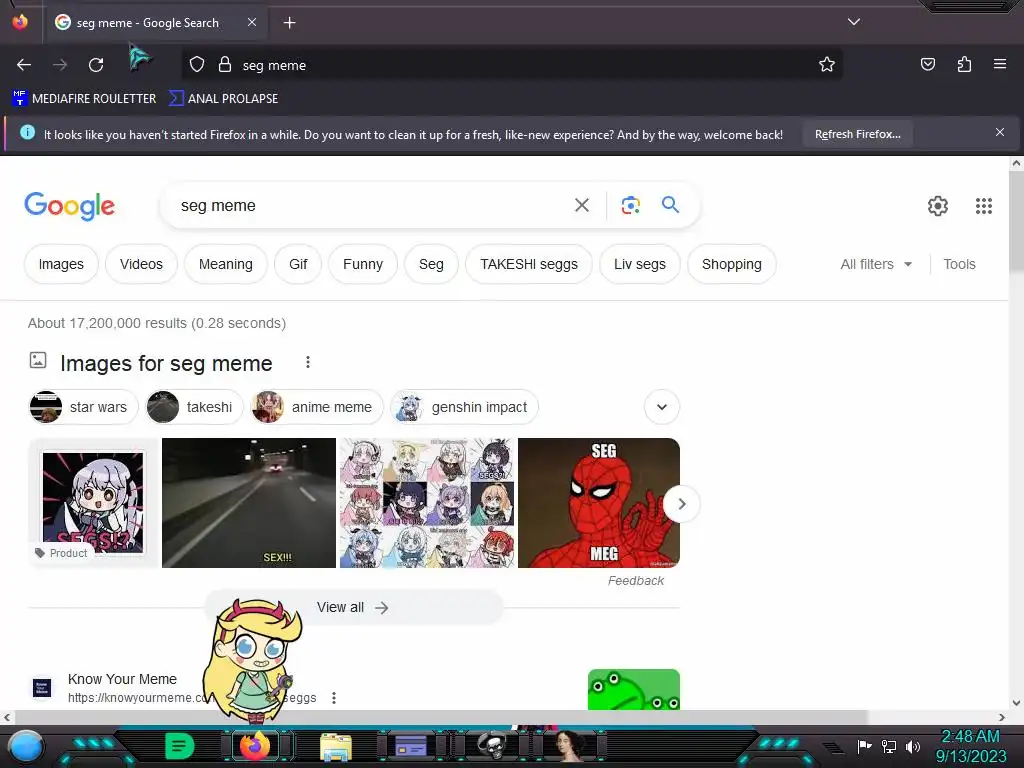The image size is (1024, 768).
Task: Dismiss the Firefox refresh notification bar
Action: point(999,133)
